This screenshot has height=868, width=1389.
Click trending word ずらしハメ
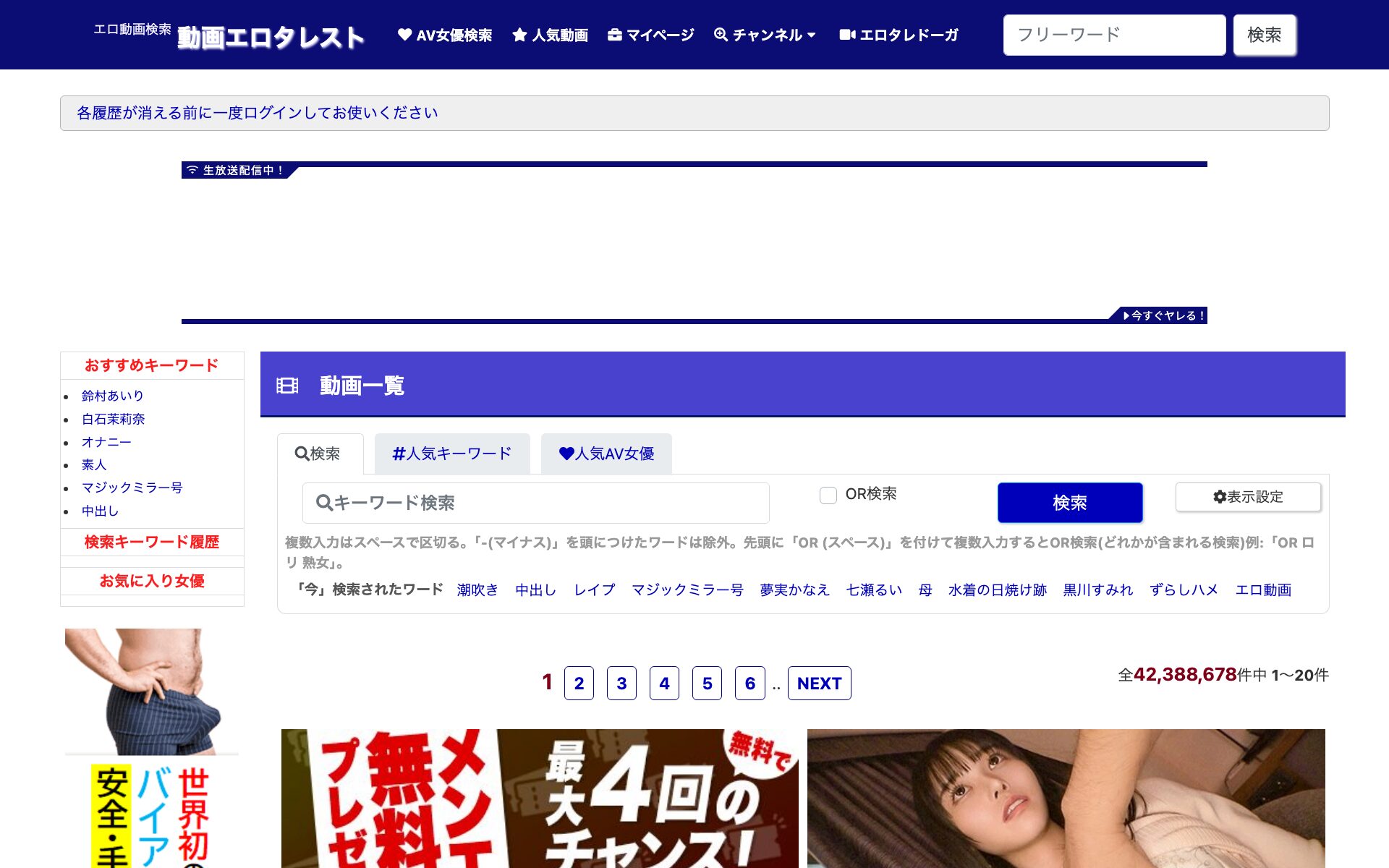(x=1184, y=590)
